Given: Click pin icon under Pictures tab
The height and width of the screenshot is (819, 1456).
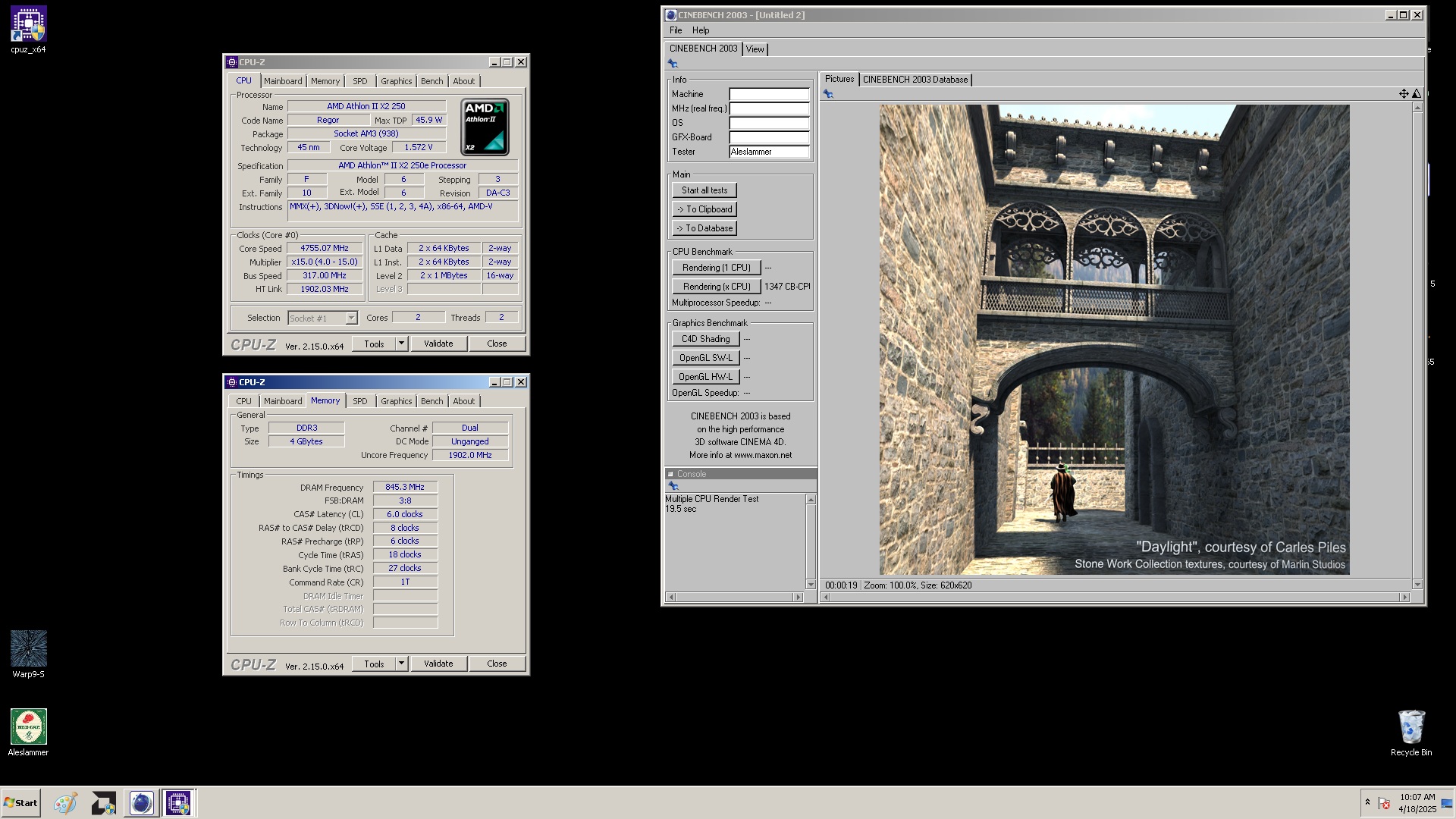Looking at the screenshot, I should point(828,94).
